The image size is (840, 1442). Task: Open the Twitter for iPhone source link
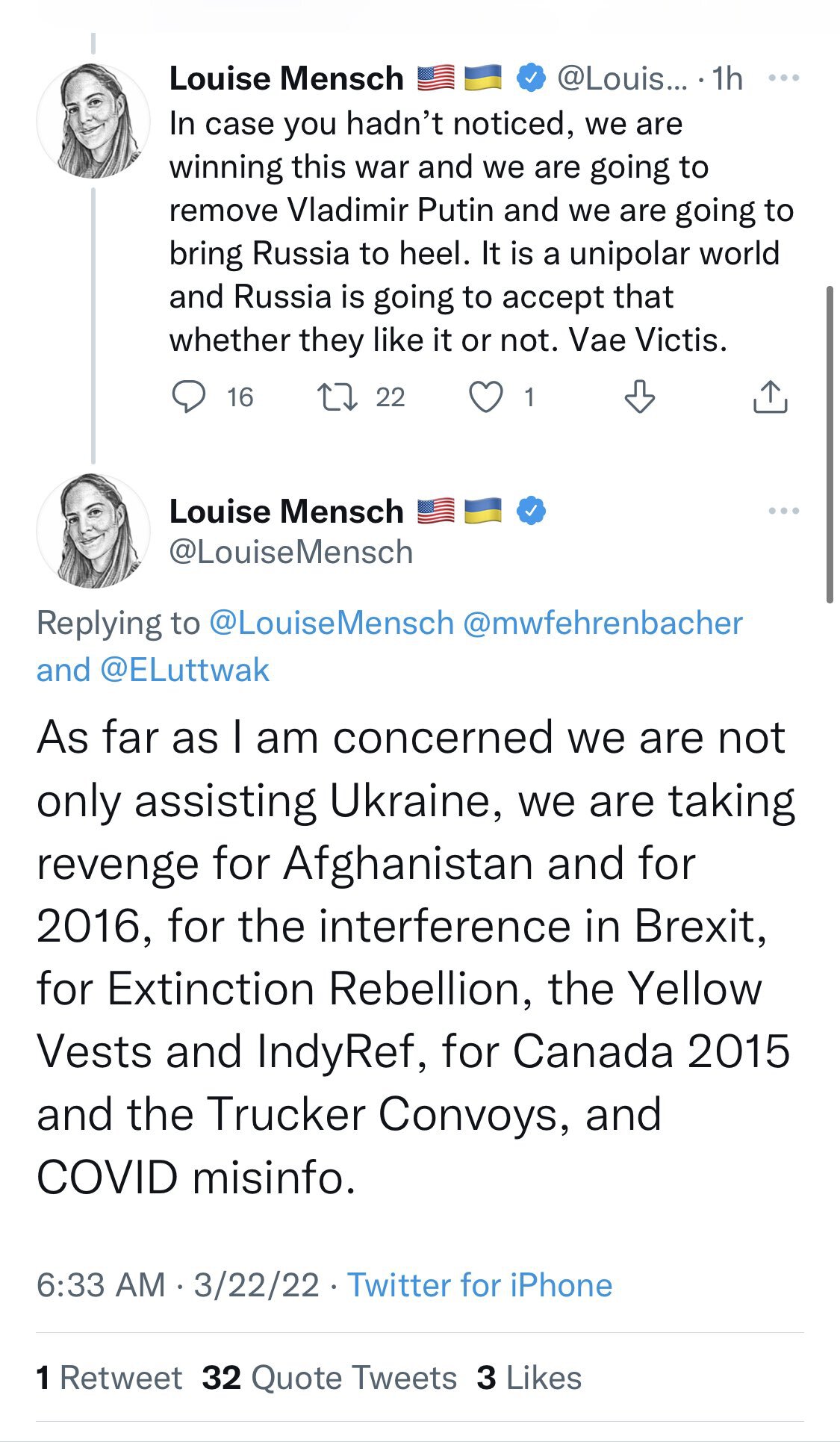tap(479, 1285)
